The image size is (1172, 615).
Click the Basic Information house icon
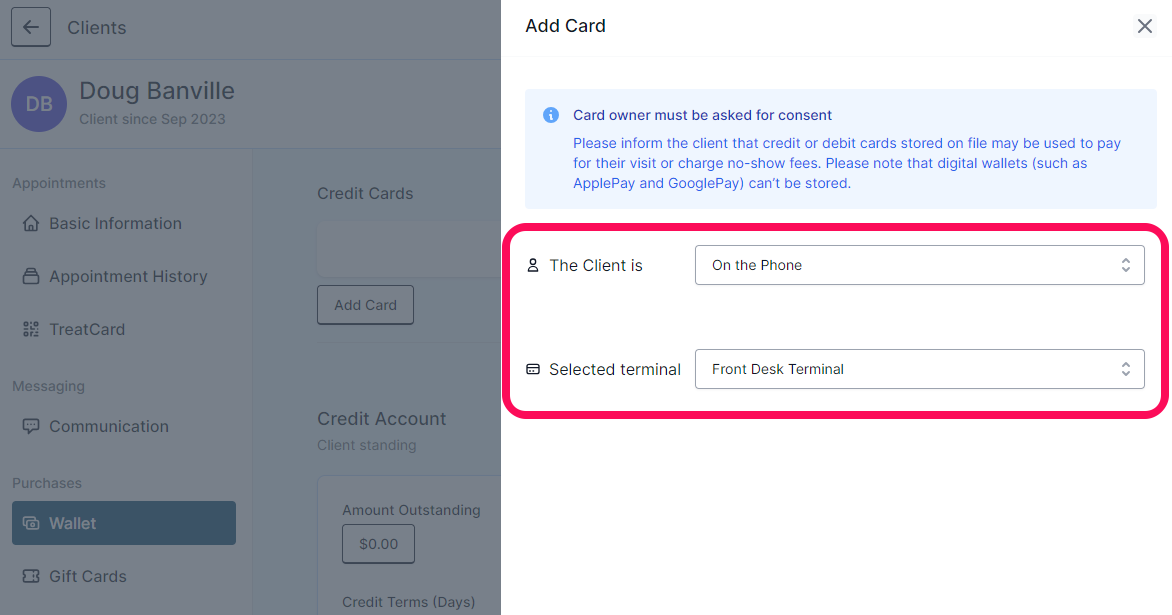click(31, 223)
